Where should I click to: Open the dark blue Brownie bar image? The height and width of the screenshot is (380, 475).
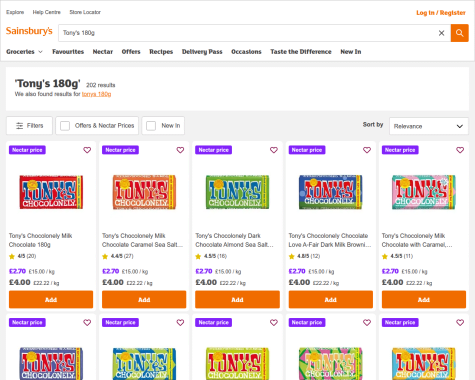coord(331,192)
